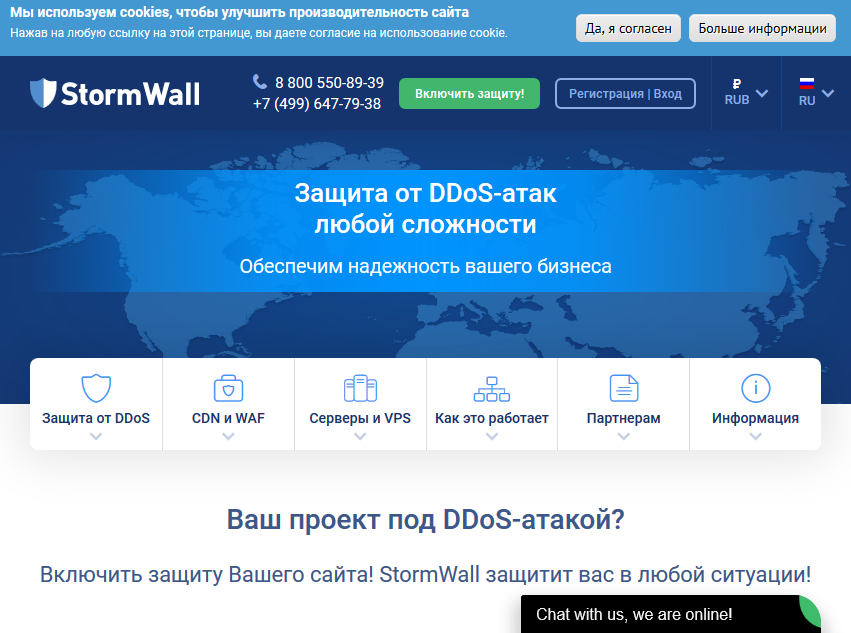Expand the RU language dropdown arrow
Image resolution: width=851 pixels, height=633 pixels.
tap(828, 93)
